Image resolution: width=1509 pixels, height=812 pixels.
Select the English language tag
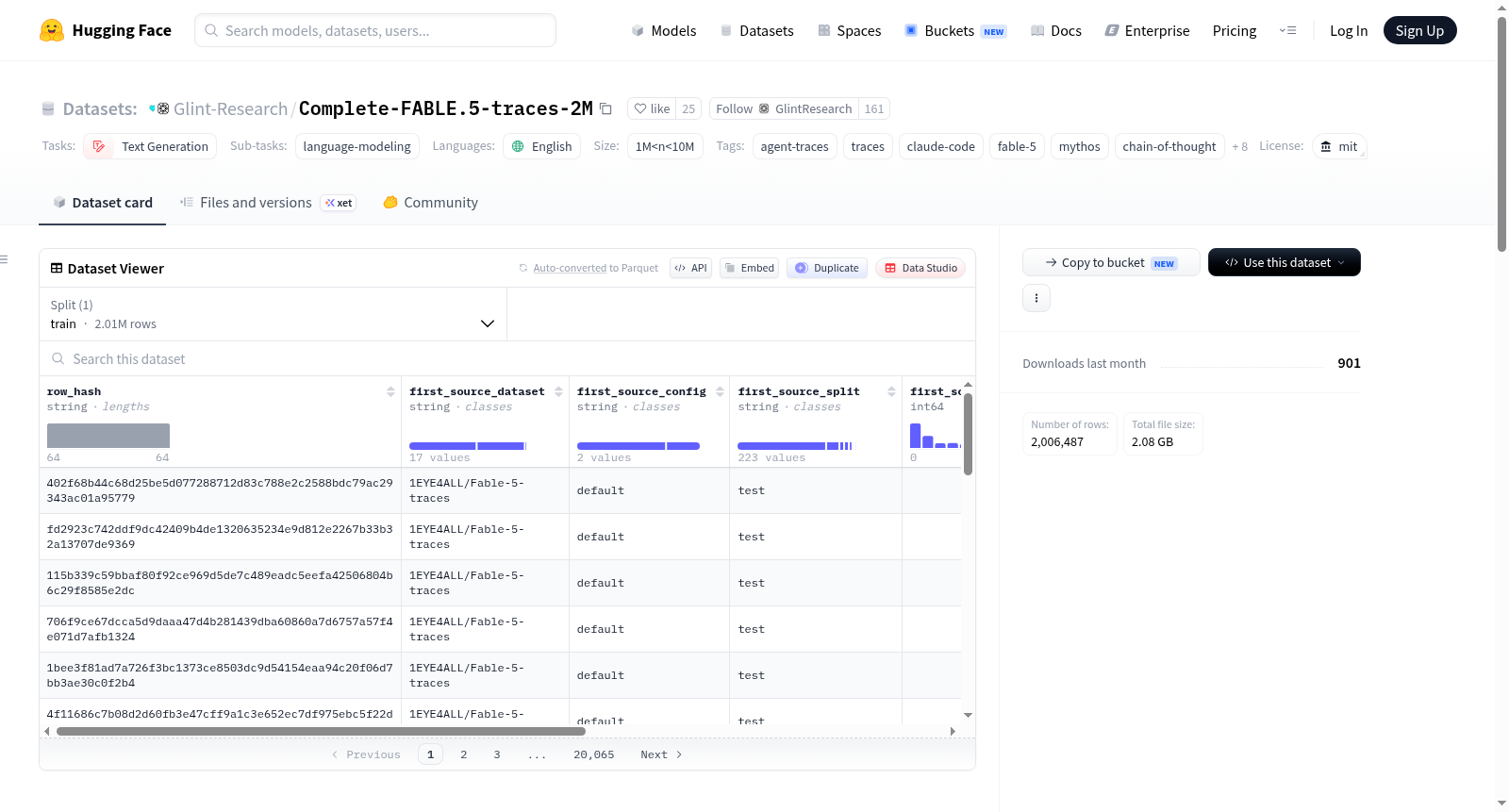click(x=541, y=146)
